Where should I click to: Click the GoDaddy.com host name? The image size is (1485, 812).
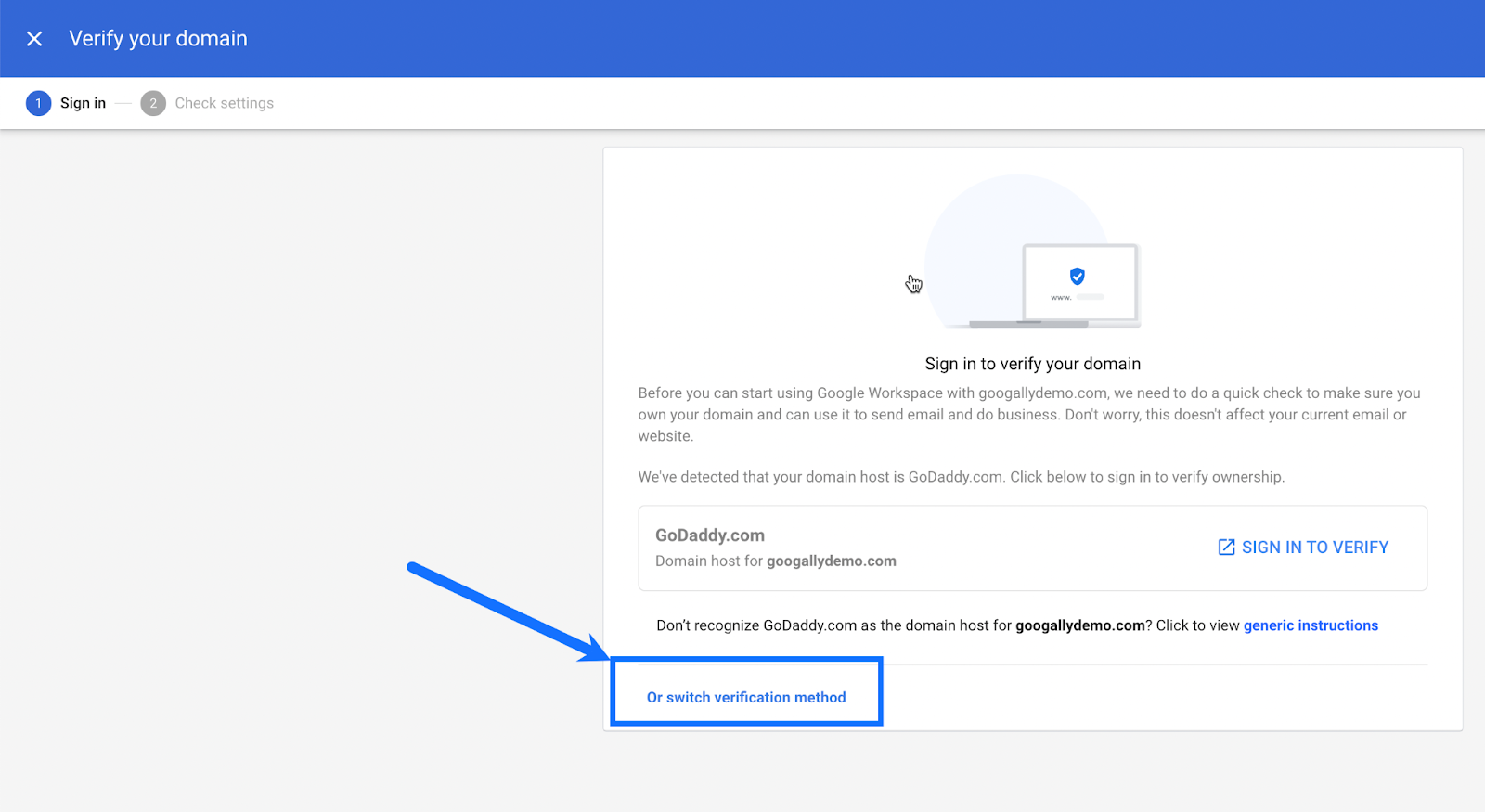pos(710,535)
